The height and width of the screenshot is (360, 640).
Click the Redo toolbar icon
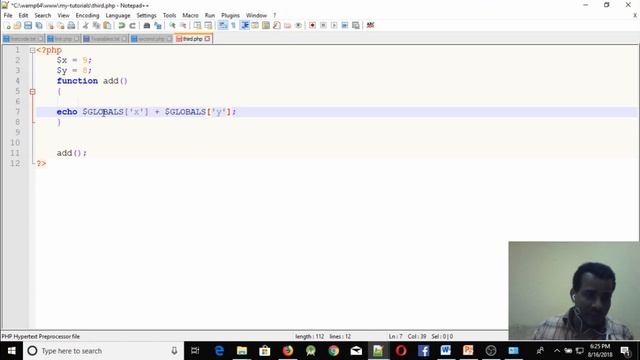tap(132, 26)
